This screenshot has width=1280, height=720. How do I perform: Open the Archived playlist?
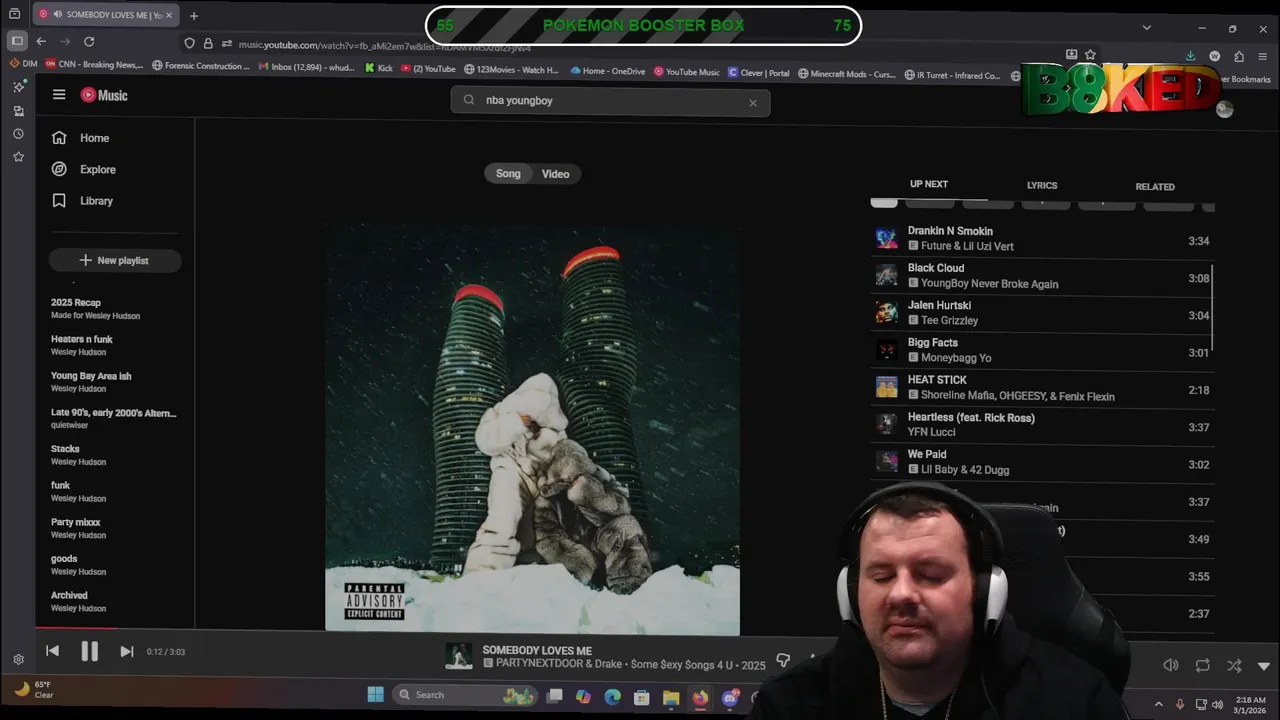pos(78,601)
